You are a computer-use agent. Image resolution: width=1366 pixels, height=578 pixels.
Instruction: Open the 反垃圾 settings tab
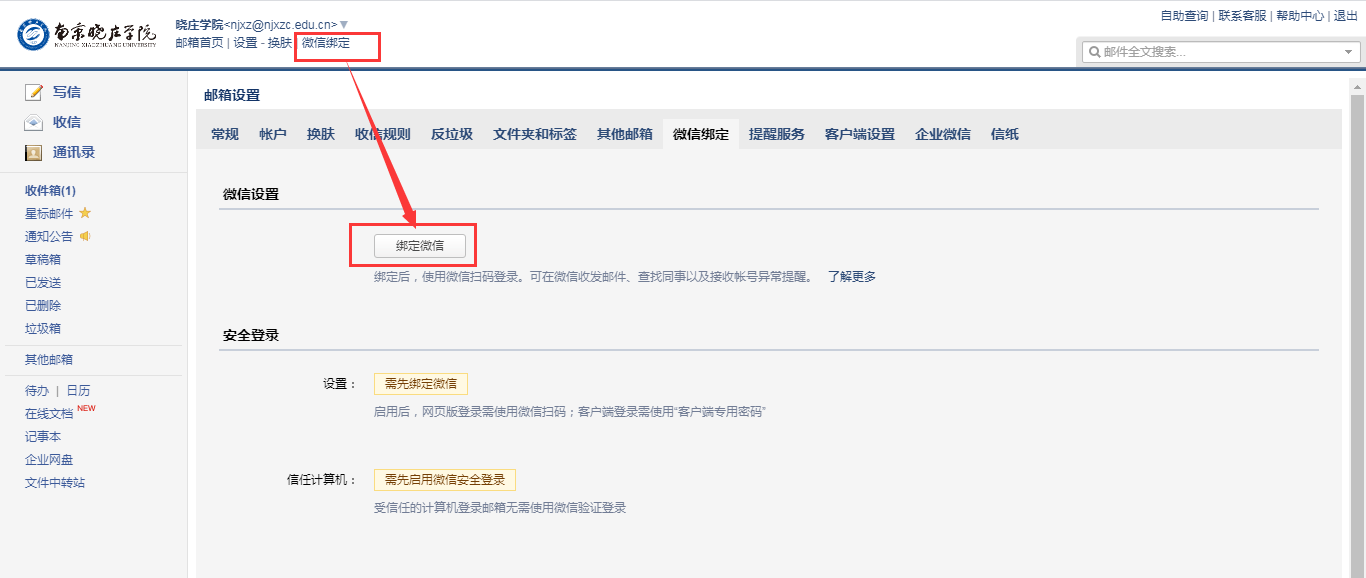click(452, 134)
